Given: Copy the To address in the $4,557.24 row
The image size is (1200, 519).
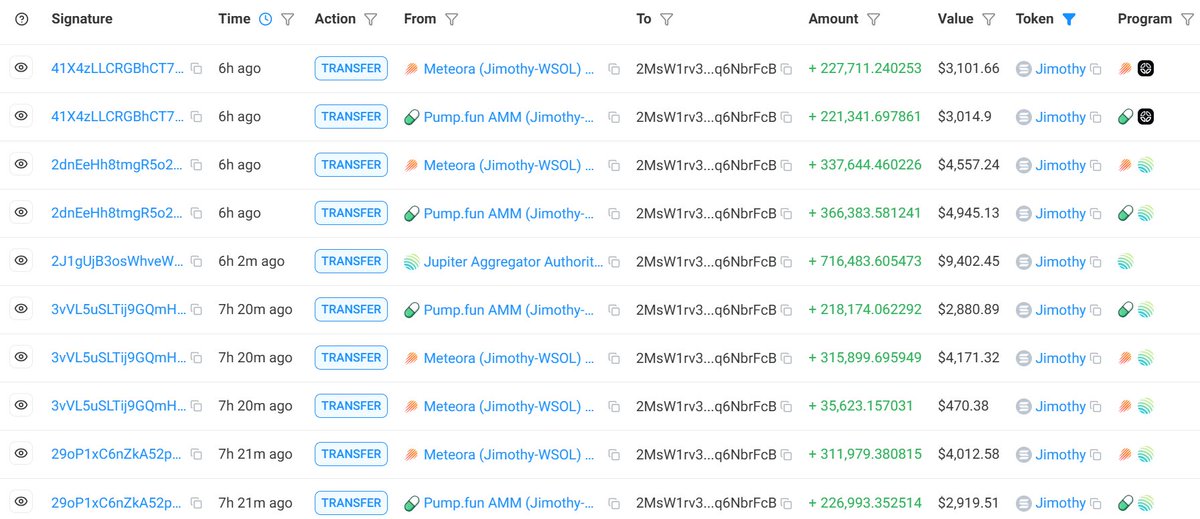Looking at the screenshot, I should point(787,165).
